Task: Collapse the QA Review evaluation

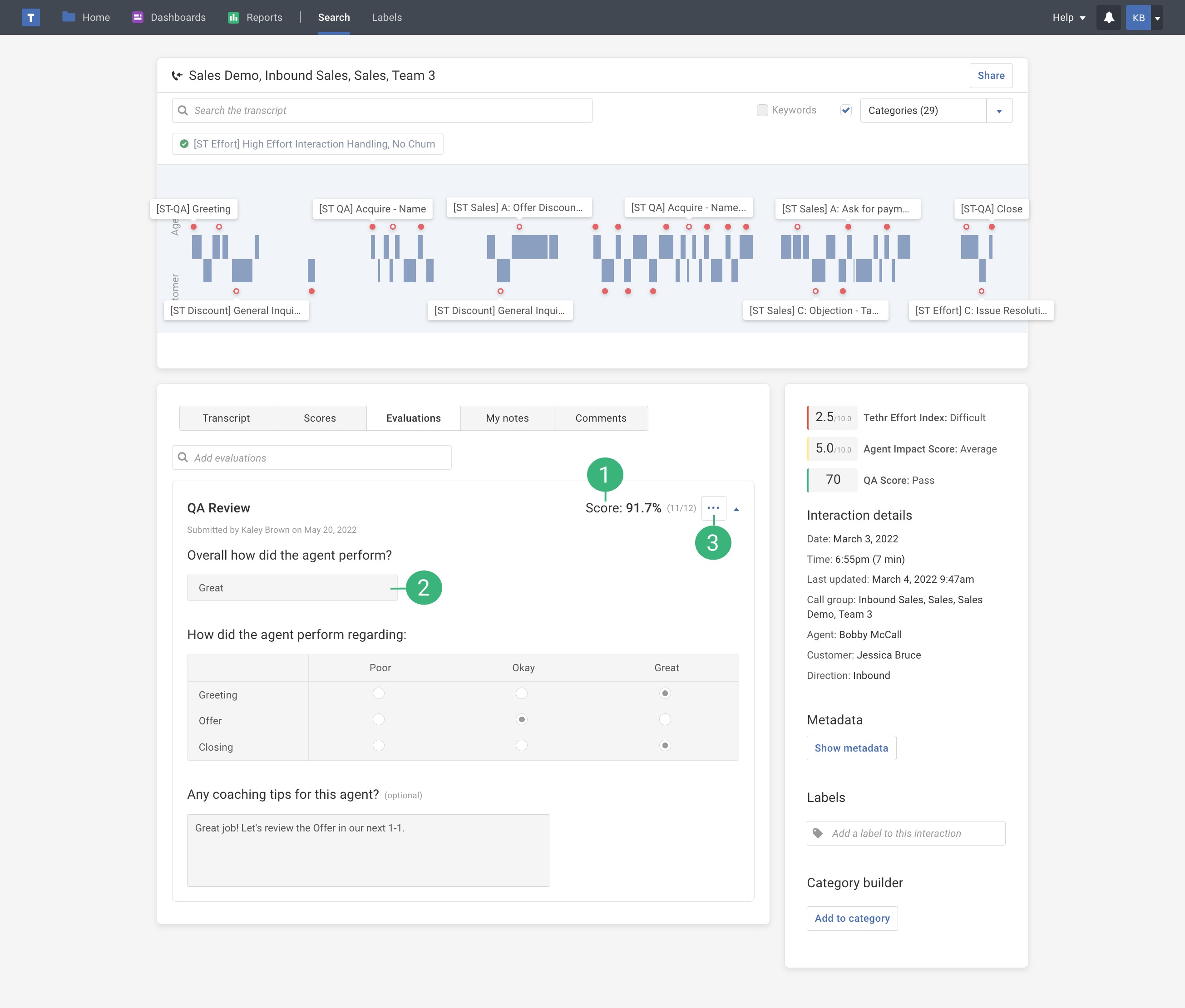Action: (x=736, y=509)
